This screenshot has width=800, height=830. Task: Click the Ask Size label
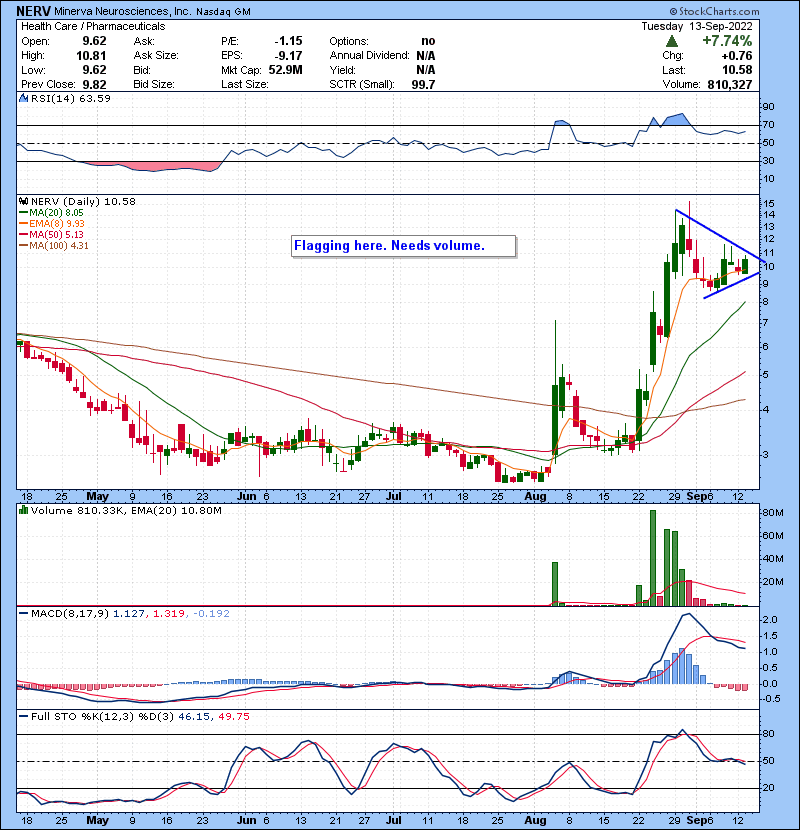[156, 56]
